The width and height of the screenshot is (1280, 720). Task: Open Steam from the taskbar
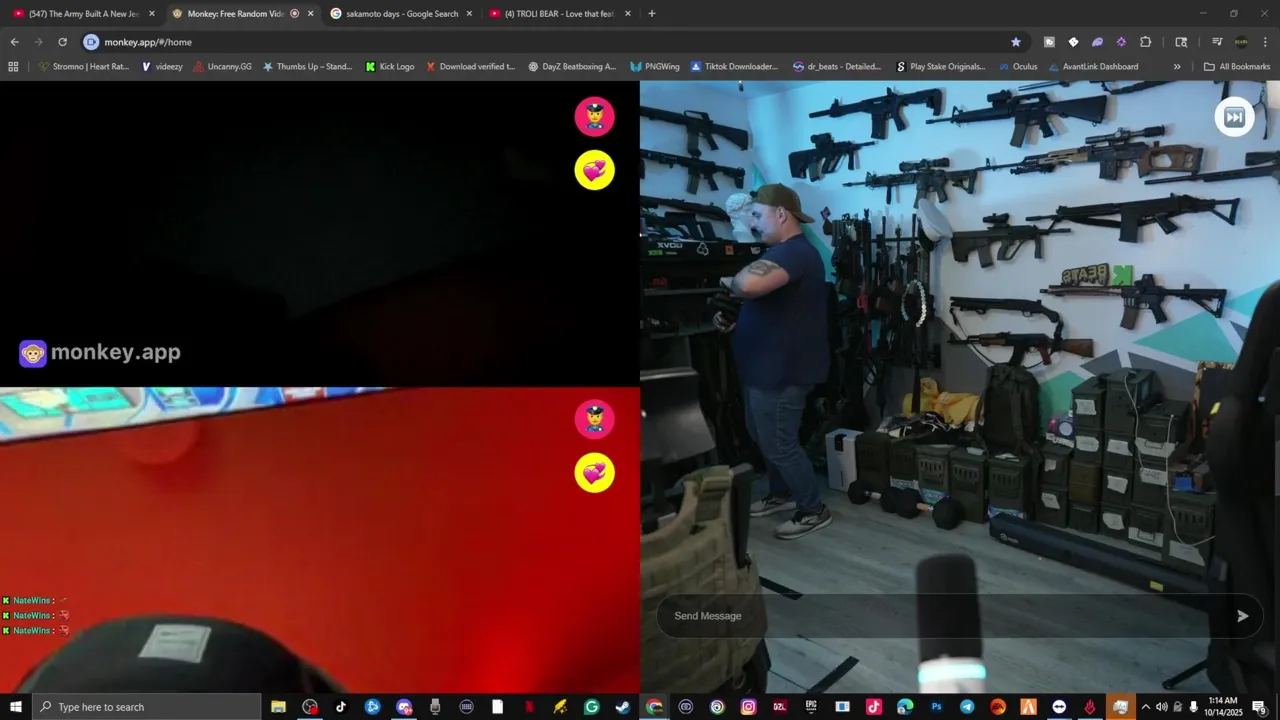622,707
